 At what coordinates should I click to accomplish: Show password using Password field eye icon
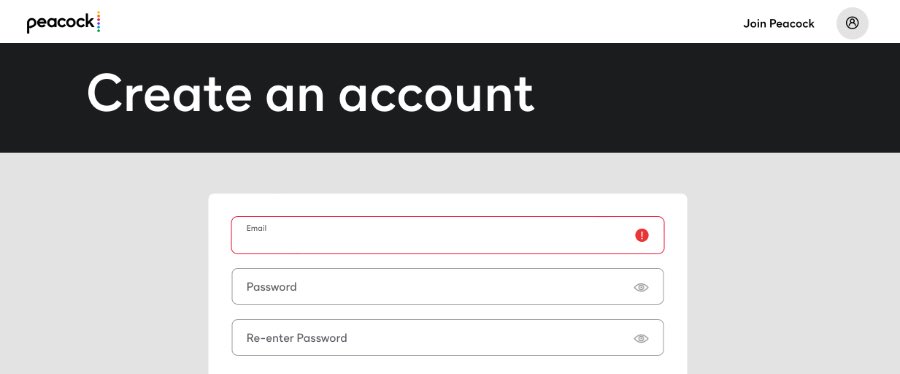pyautogui.click(x=641, y=287)
